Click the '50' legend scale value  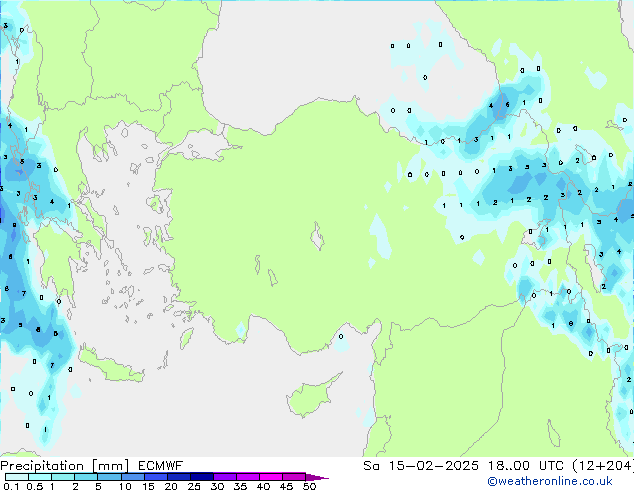coord(310,486)
